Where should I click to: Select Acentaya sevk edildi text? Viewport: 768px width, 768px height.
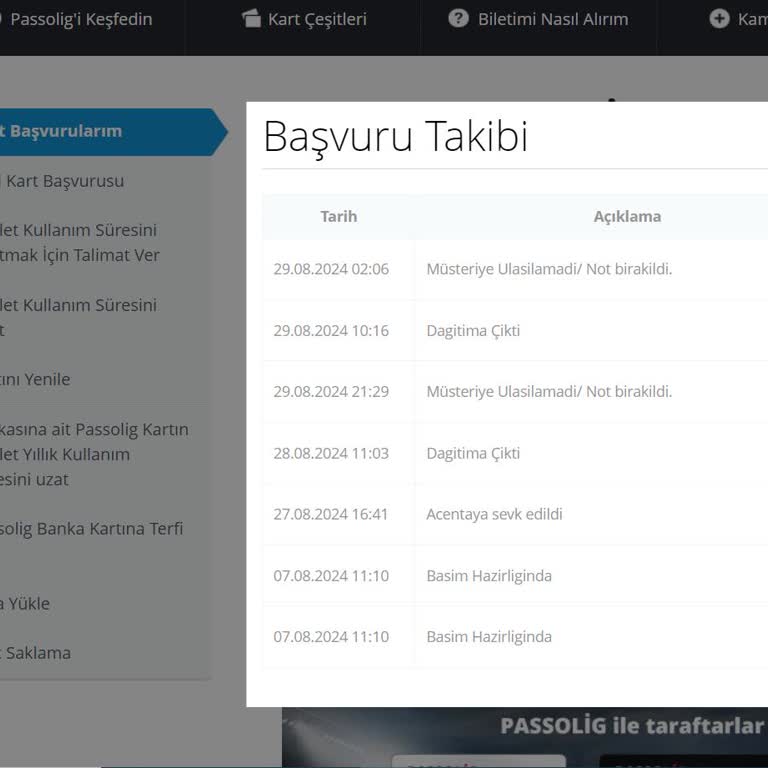(494, 514)
